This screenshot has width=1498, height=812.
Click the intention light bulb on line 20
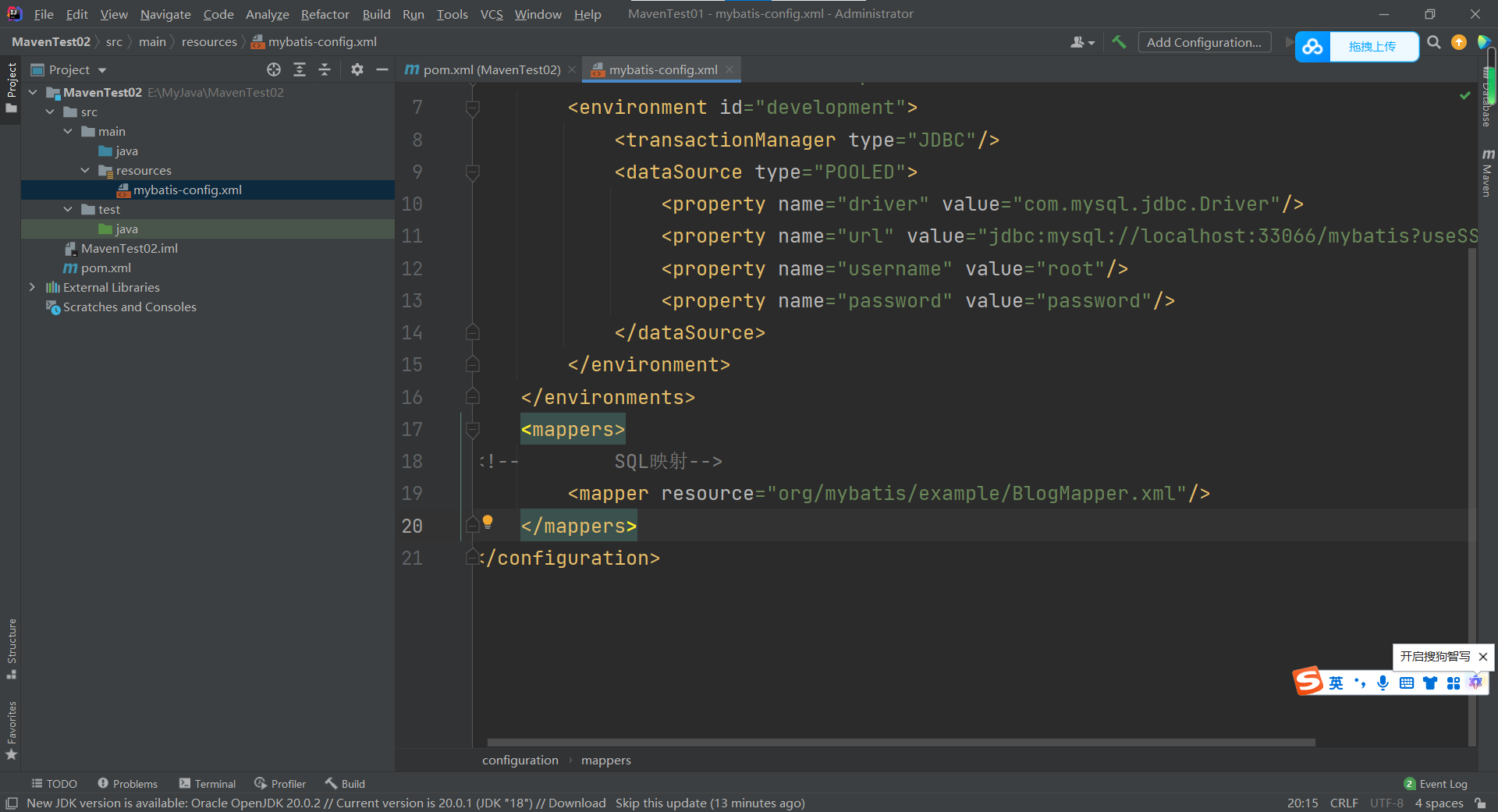point(488,522)
